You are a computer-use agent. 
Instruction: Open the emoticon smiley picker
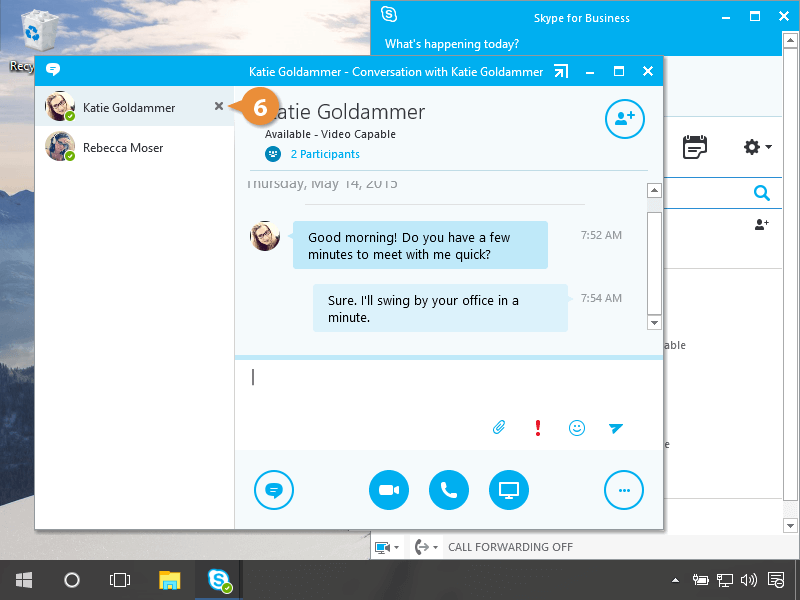(x=577, y=428)
